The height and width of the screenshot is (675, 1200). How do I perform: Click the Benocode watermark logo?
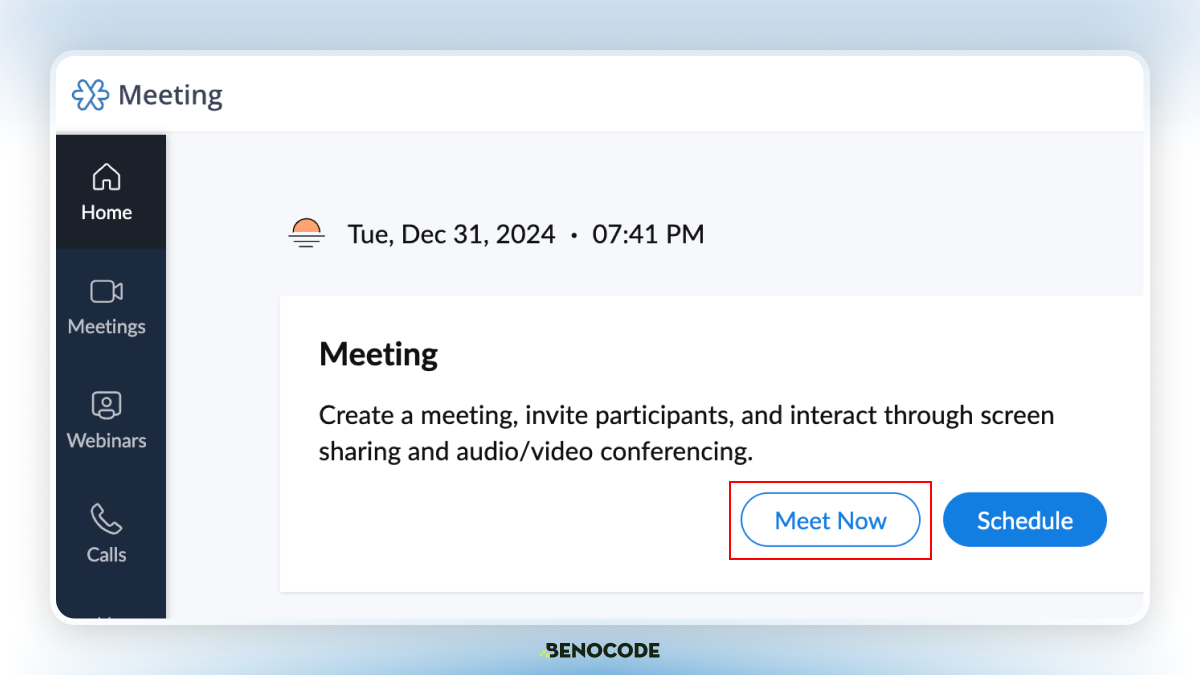[x=600, y=650]
